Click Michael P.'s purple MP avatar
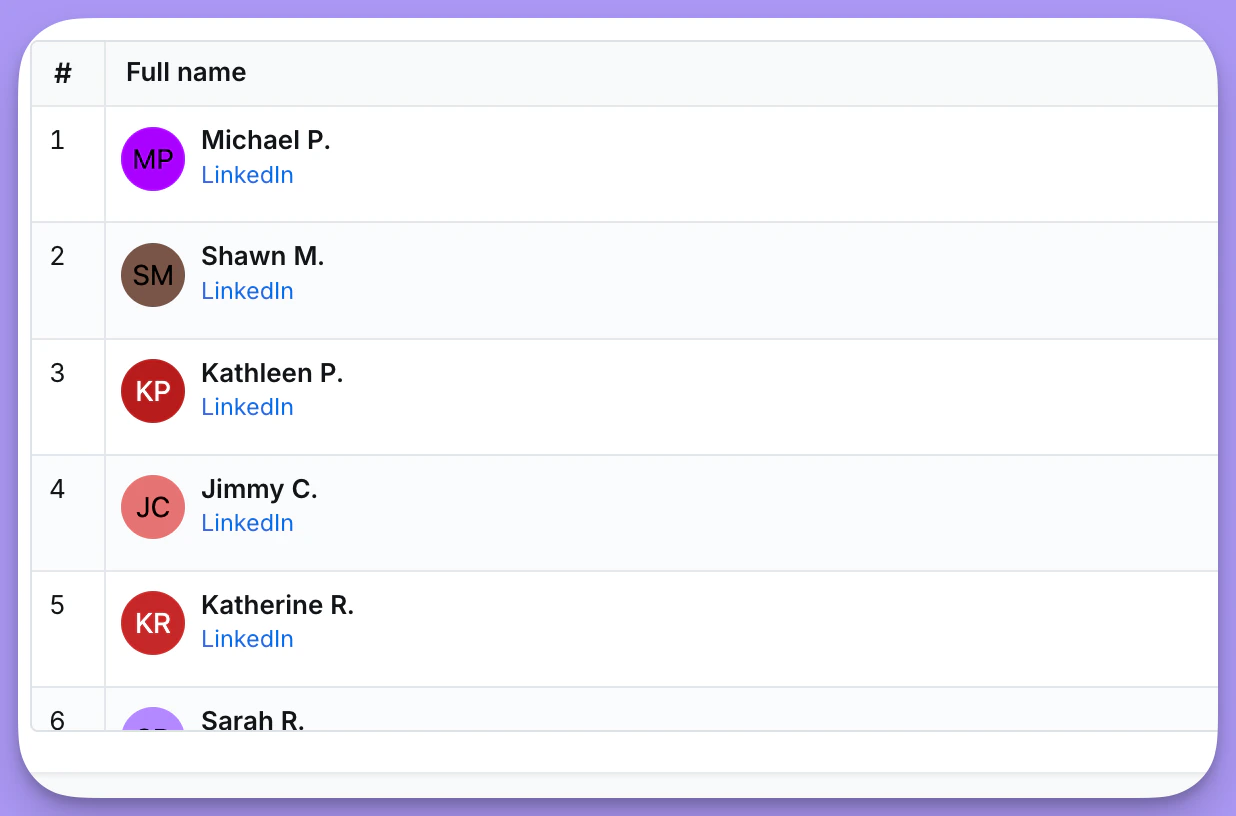This screenshot has height=816, width=1236. (152, 158)
